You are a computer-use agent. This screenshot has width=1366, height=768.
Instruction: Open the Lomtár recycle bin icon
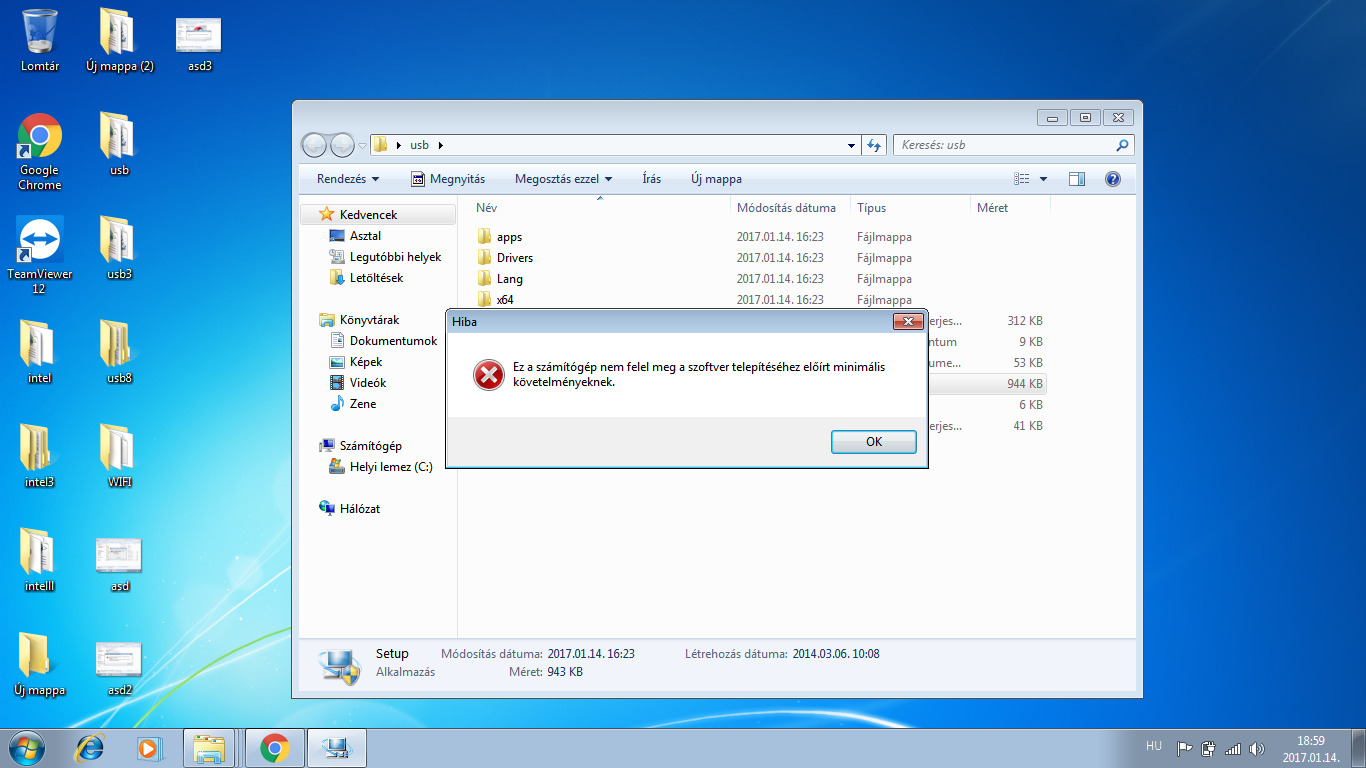click(x=40, y=40)
